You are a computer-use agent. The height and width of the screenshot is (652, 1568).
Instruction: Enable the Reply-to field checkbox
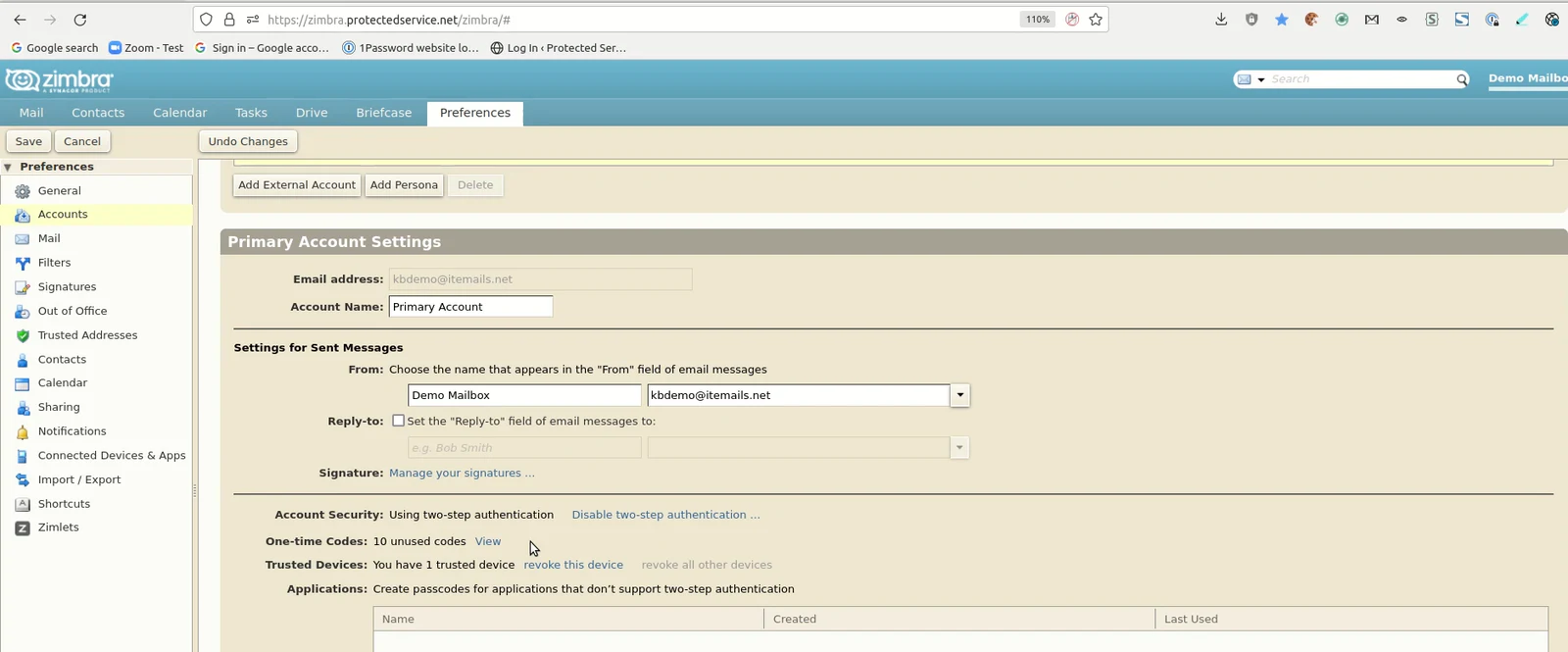(x=398, y=421)
